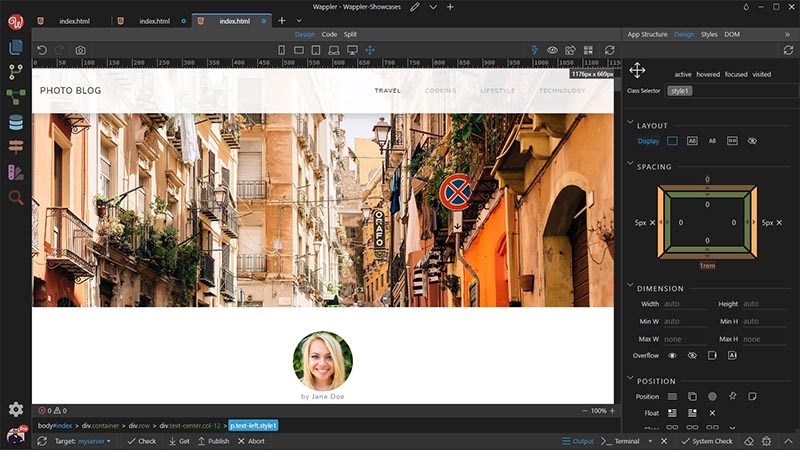800x450 pixels.
Task: Click the orange margin box top edge
Action: (x=707, y=188)
